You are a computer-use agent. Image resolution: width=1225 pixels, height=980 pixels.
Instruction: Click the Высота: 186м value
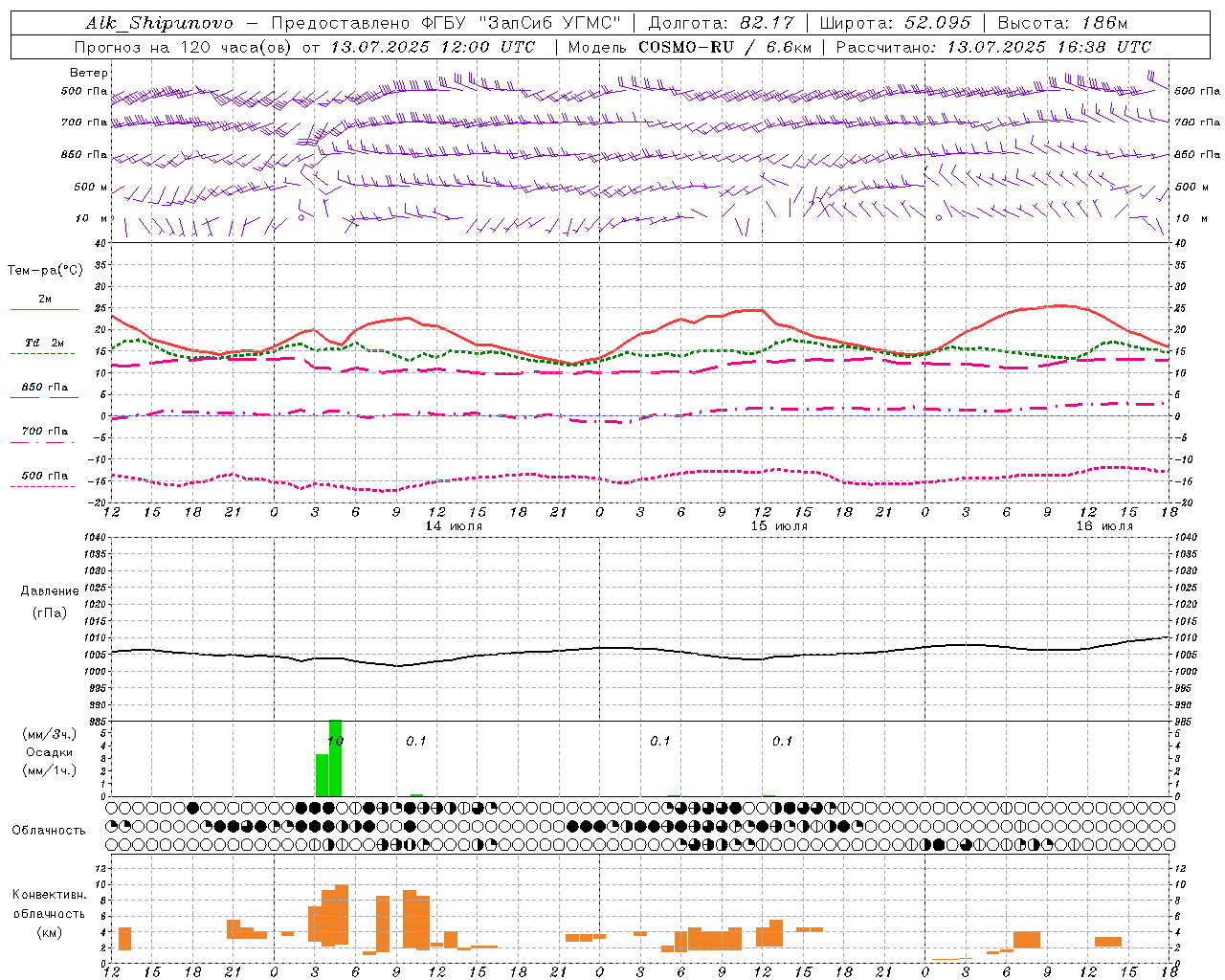1062,23
